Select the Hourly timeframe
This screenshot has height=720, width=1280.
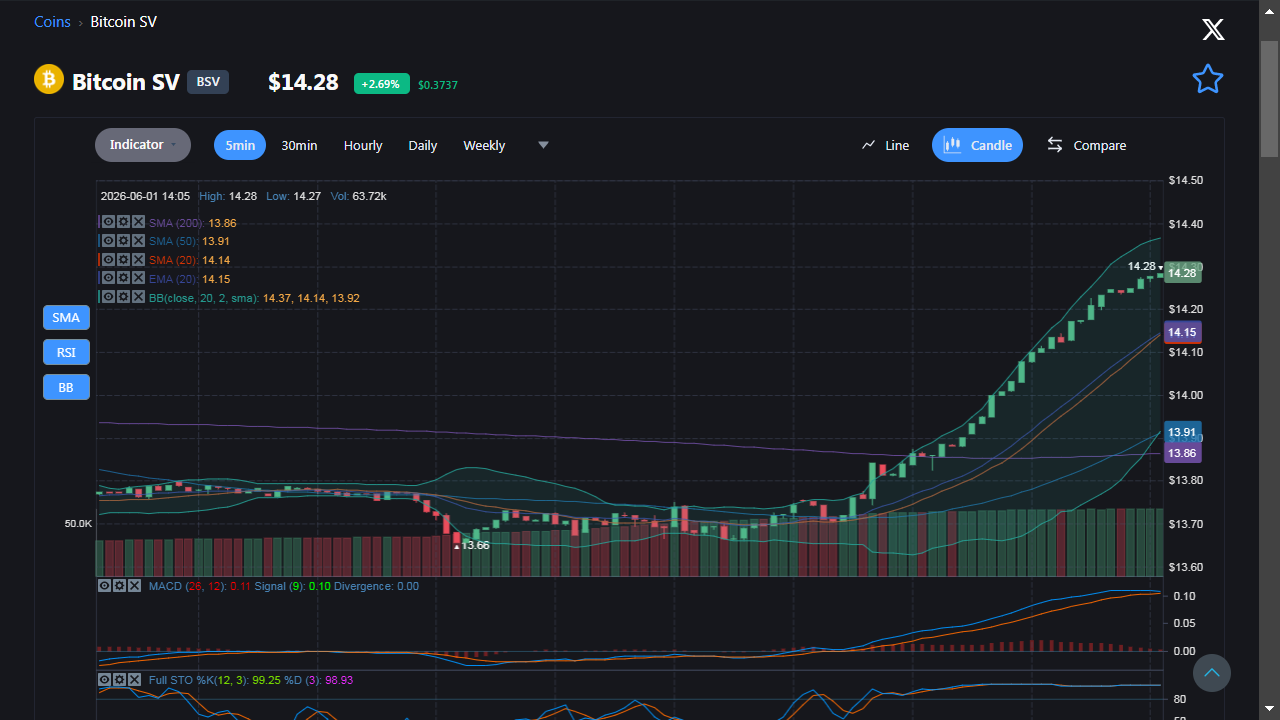click(363, 145)
